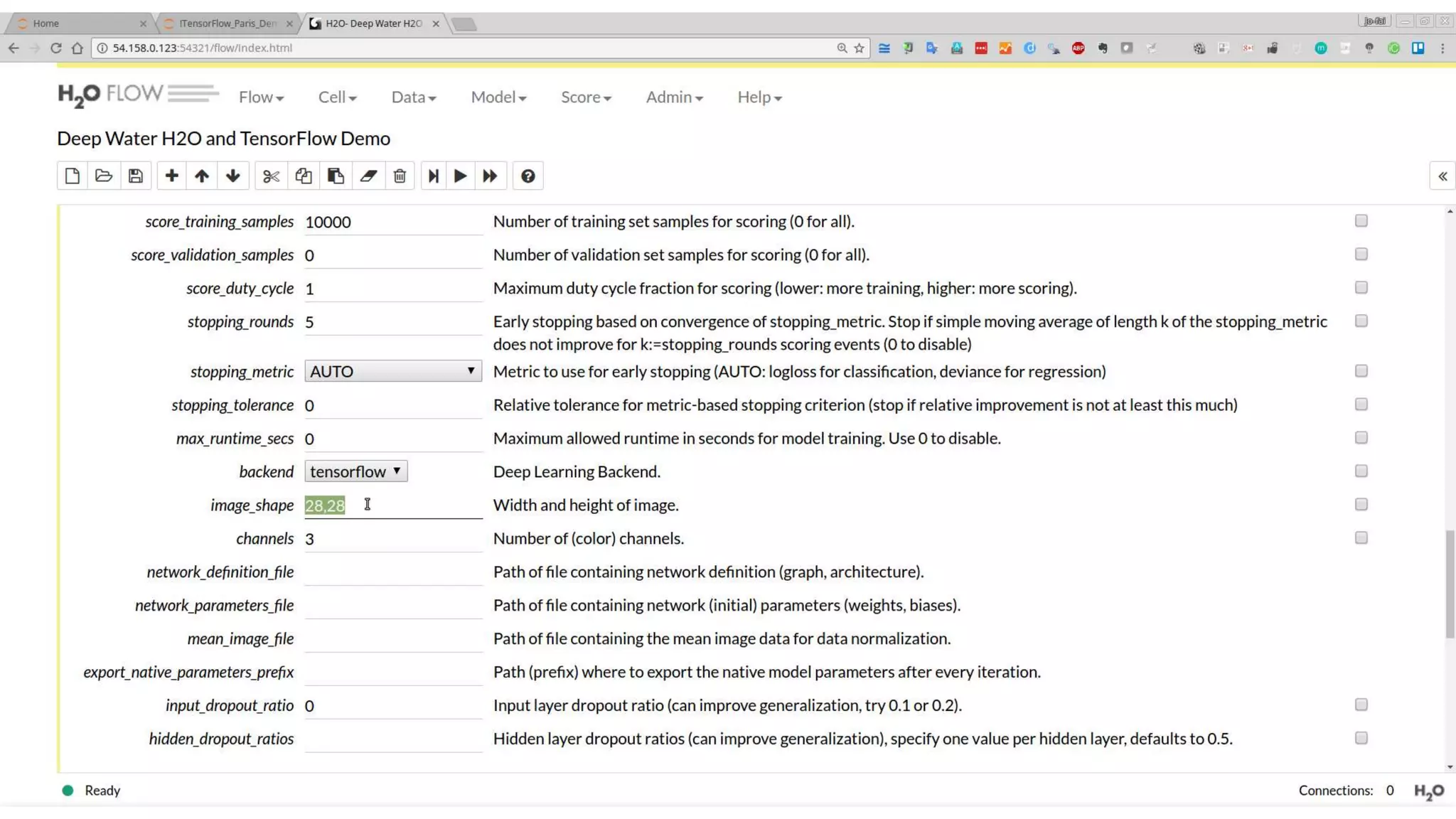The image size is (1456, 819).
Task: Expand the backend tensorflow dropdown
Action: (355, 471)
